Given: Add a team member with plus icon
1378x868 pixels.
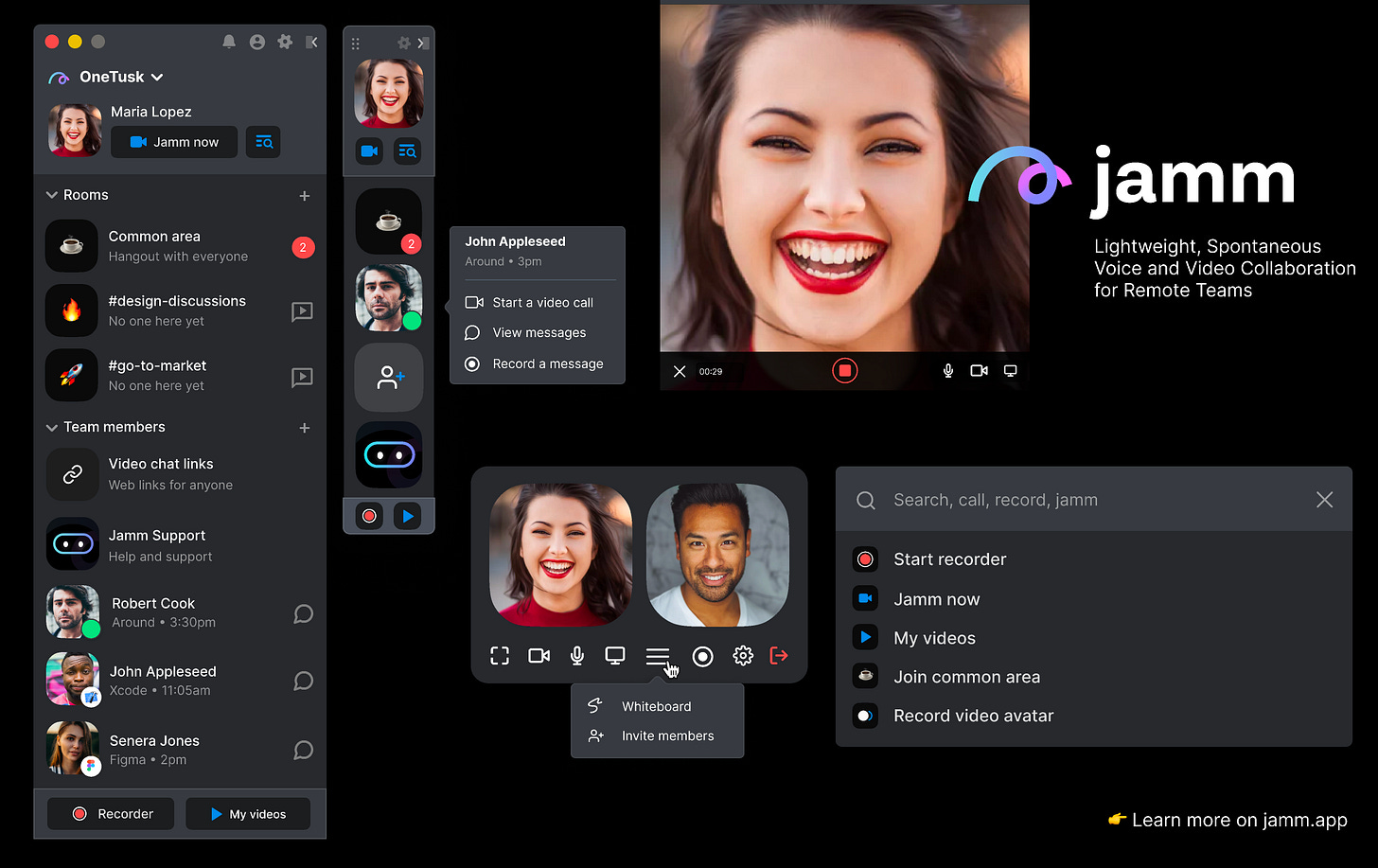Looking at the screenshot, I should coord(305,428).
